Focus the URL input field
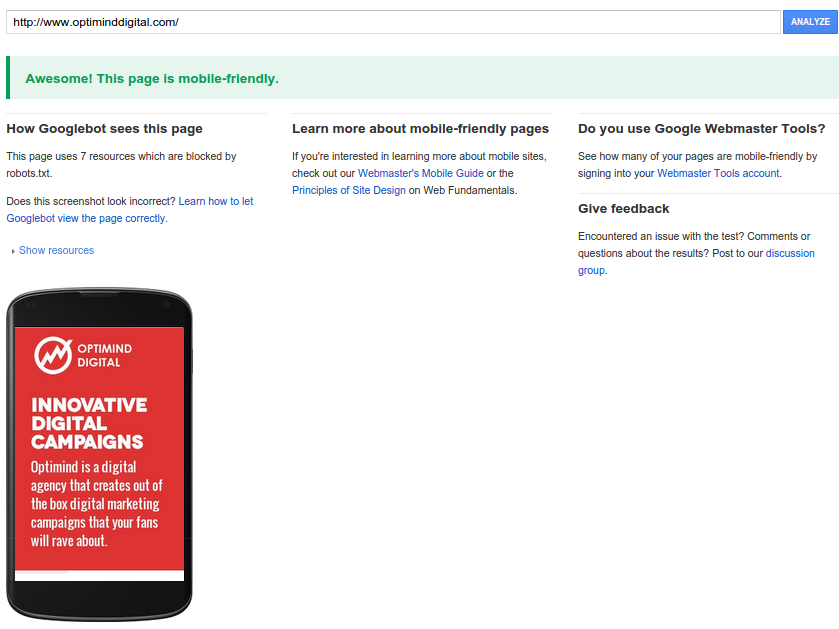 393,22
